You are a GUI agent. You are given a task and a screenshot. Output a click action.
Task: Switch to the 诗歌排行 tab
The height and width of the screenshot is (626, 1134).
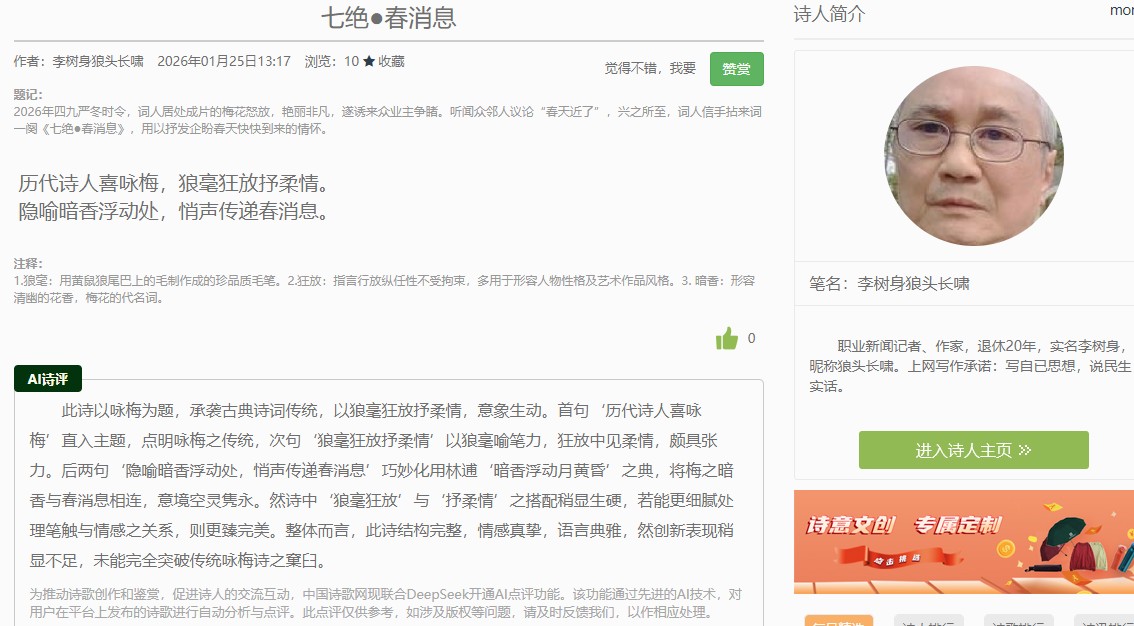pyautogui.click(x=1018, y=621)
